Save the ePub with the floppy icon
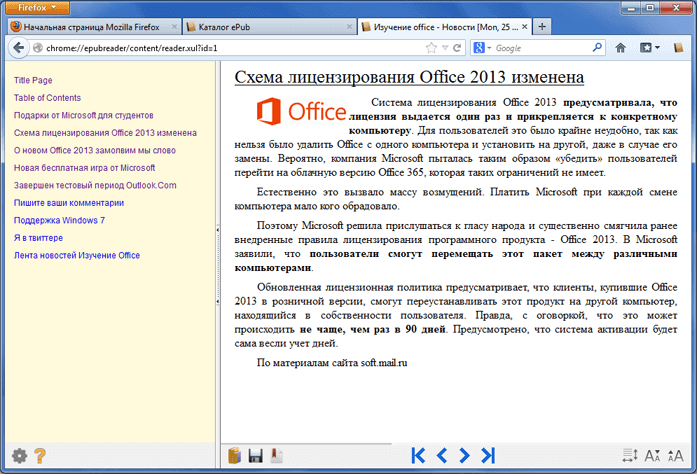 click(255, 456)
